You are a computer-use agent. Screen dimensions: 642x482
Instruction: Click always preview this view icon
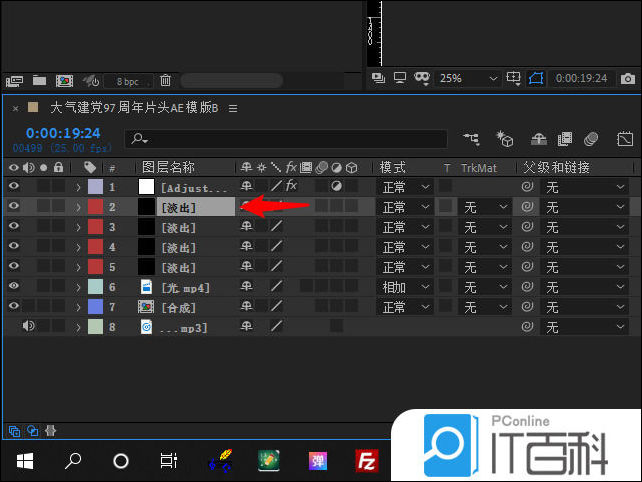click(378, 77)
